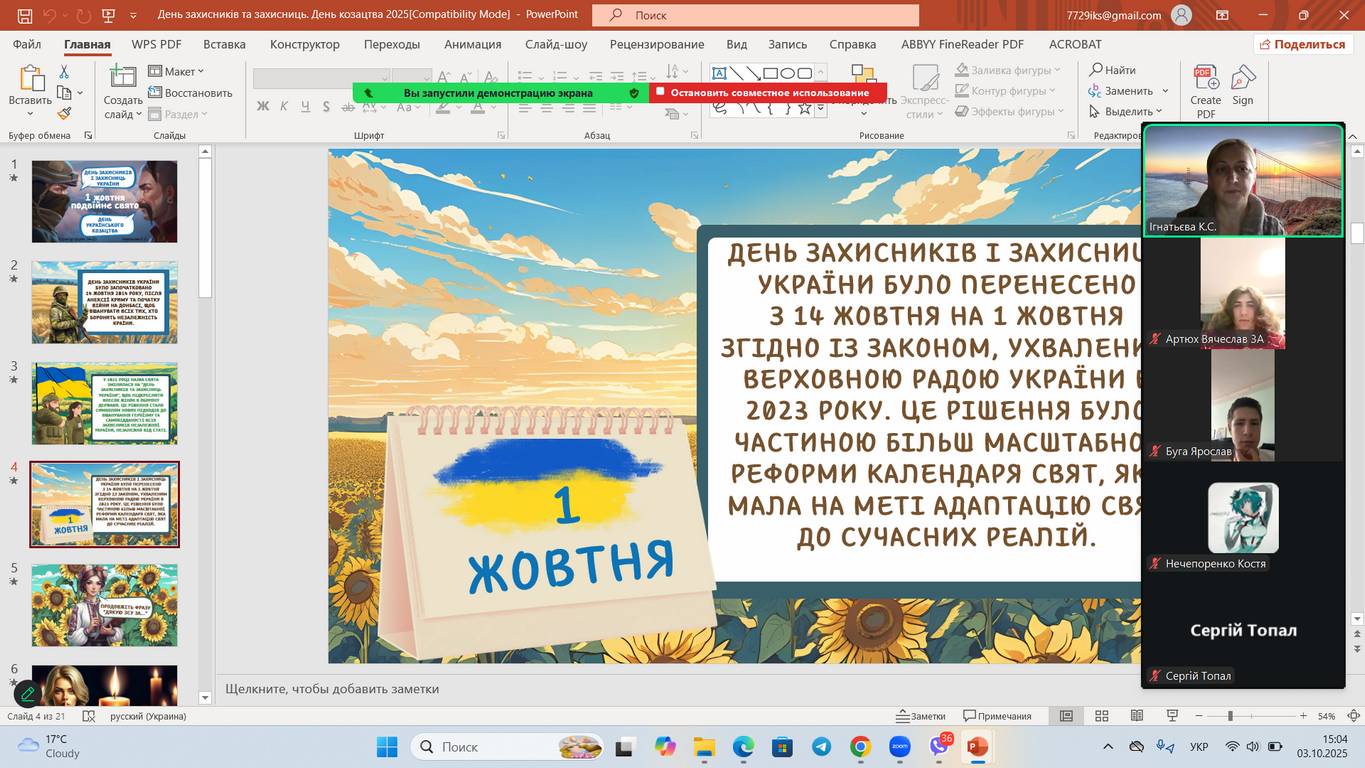Select the Format Painter brush icon

click(64, 114)
